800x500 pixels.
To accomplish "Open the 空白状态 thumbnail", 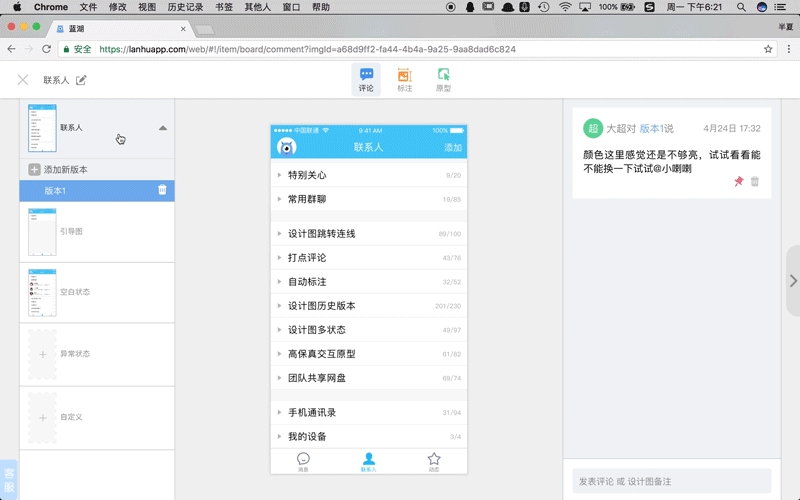I will pos(42,292).
